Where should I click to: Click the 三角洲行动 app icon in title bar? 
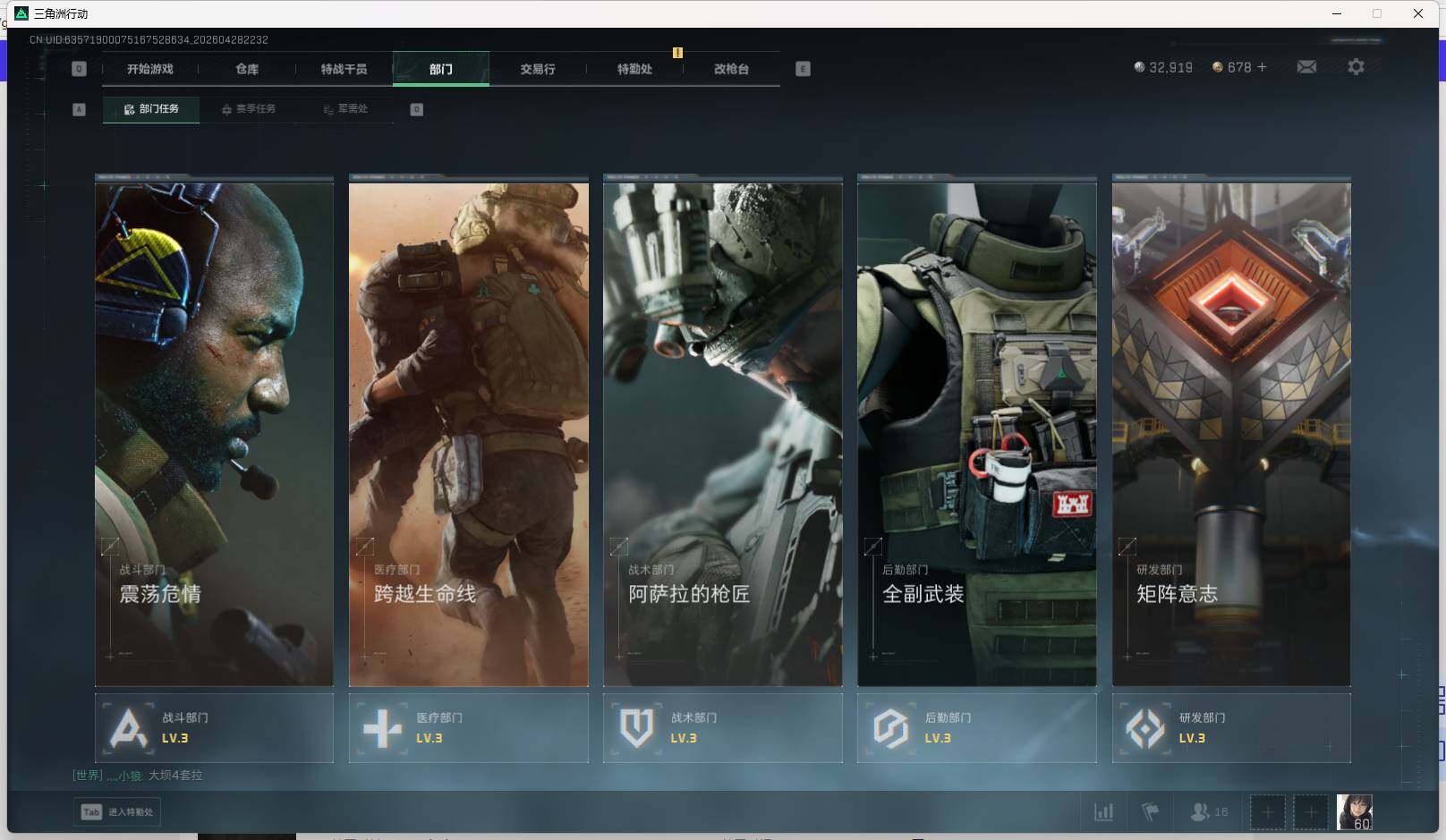(22, 13)
